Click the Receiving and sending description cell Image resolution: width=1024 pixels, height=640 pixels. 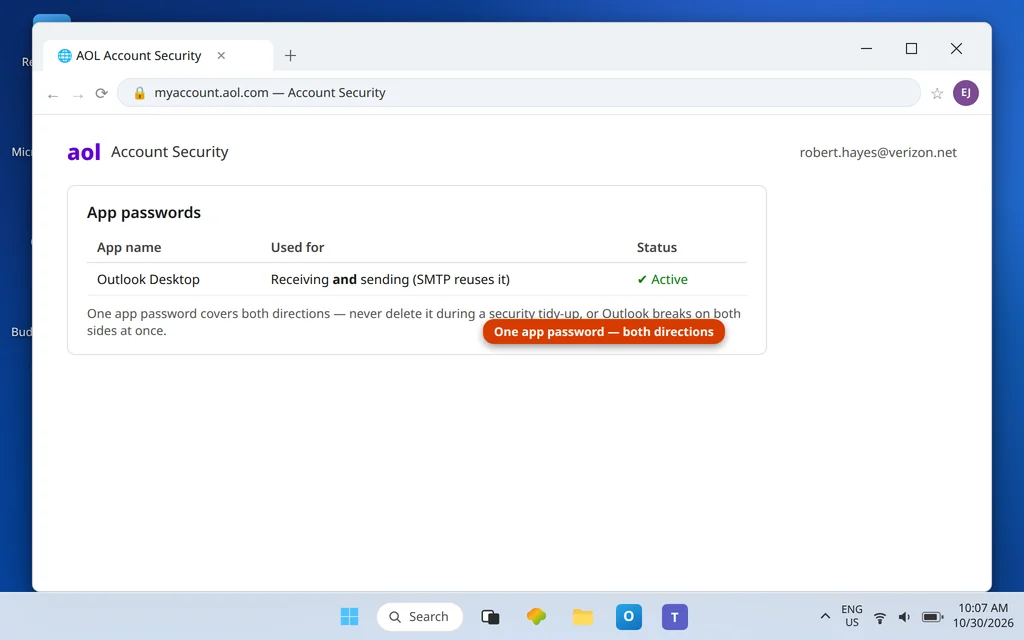click(x=390, y=280)
